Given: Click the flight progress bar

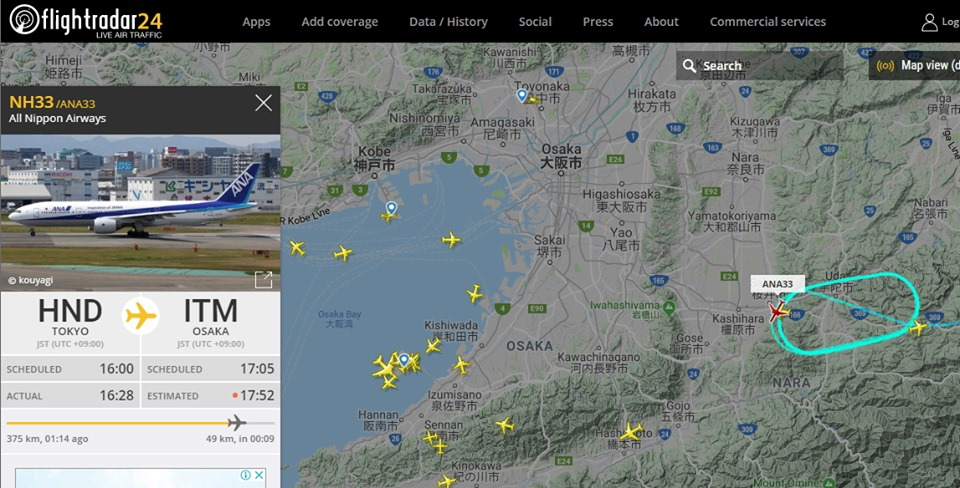Looking at the screenshot, I should [x=140, y=422].
